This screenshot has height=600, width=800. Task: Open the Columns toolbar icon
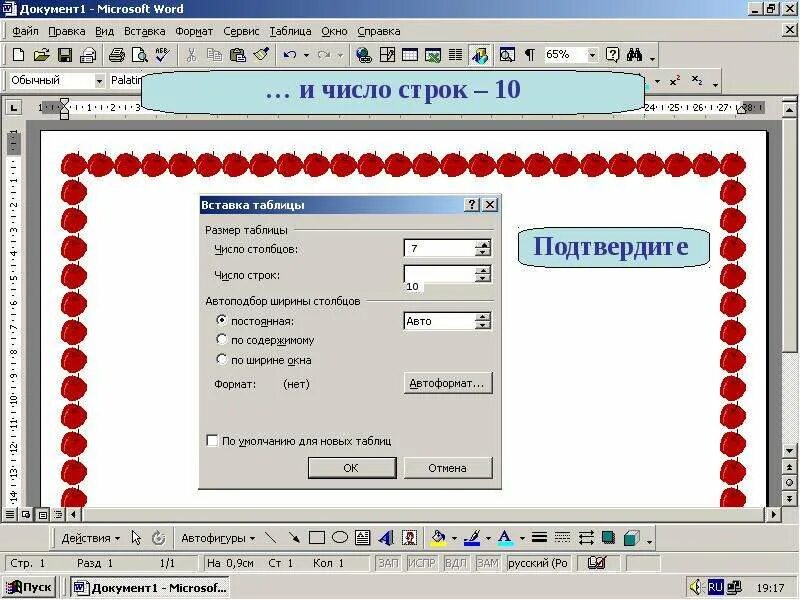coord(456,55)
